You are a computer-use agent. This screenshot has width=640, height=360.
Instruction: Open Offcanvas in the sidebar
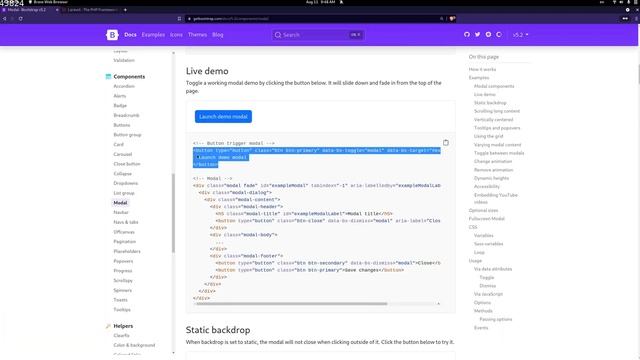point(124,232)
